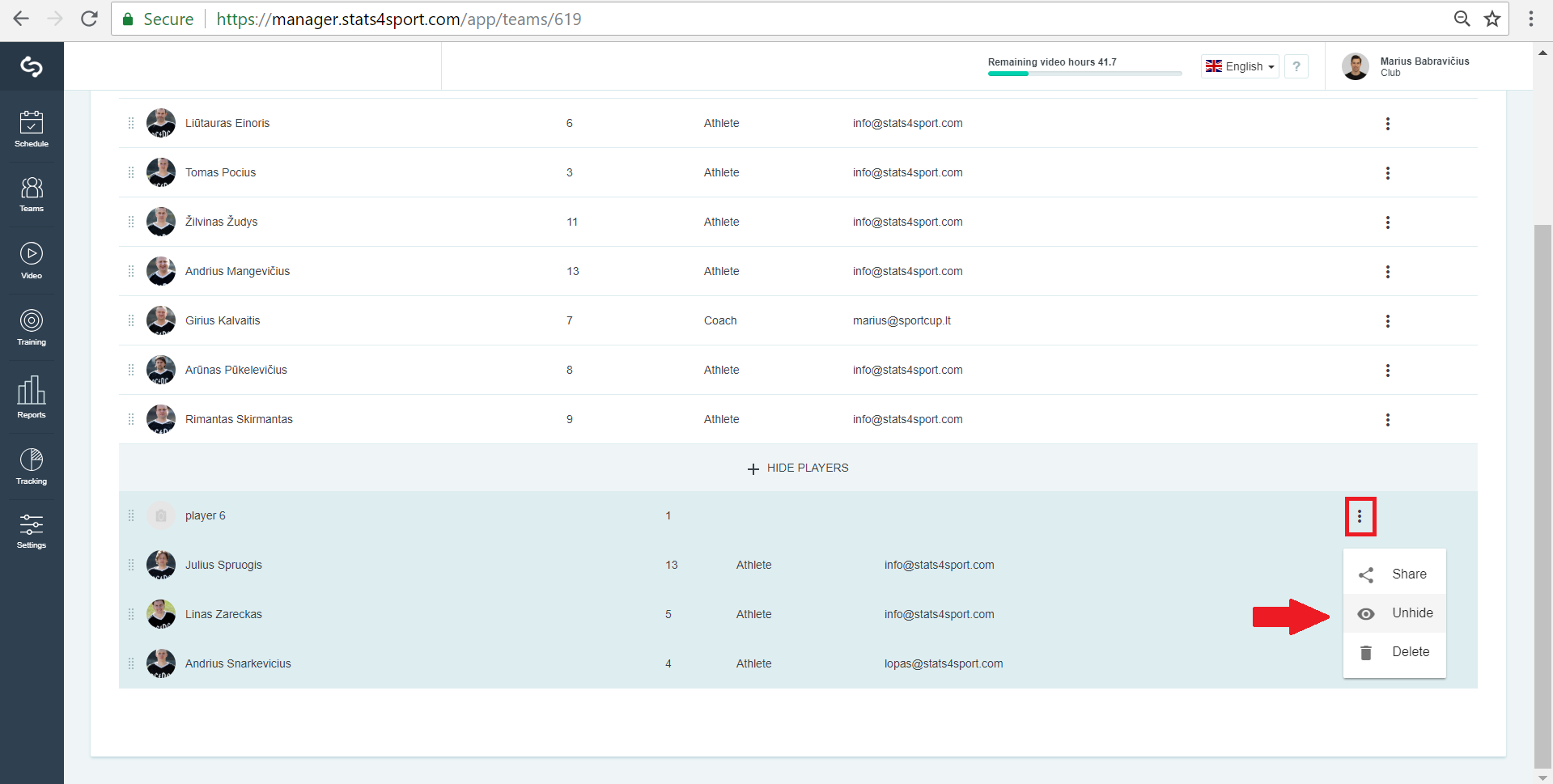This screenshot has width=1553, height=784.
Task: Open options menu for Andrius Mangevičius
Action: pyautogui.click(x=1388, y=272)
